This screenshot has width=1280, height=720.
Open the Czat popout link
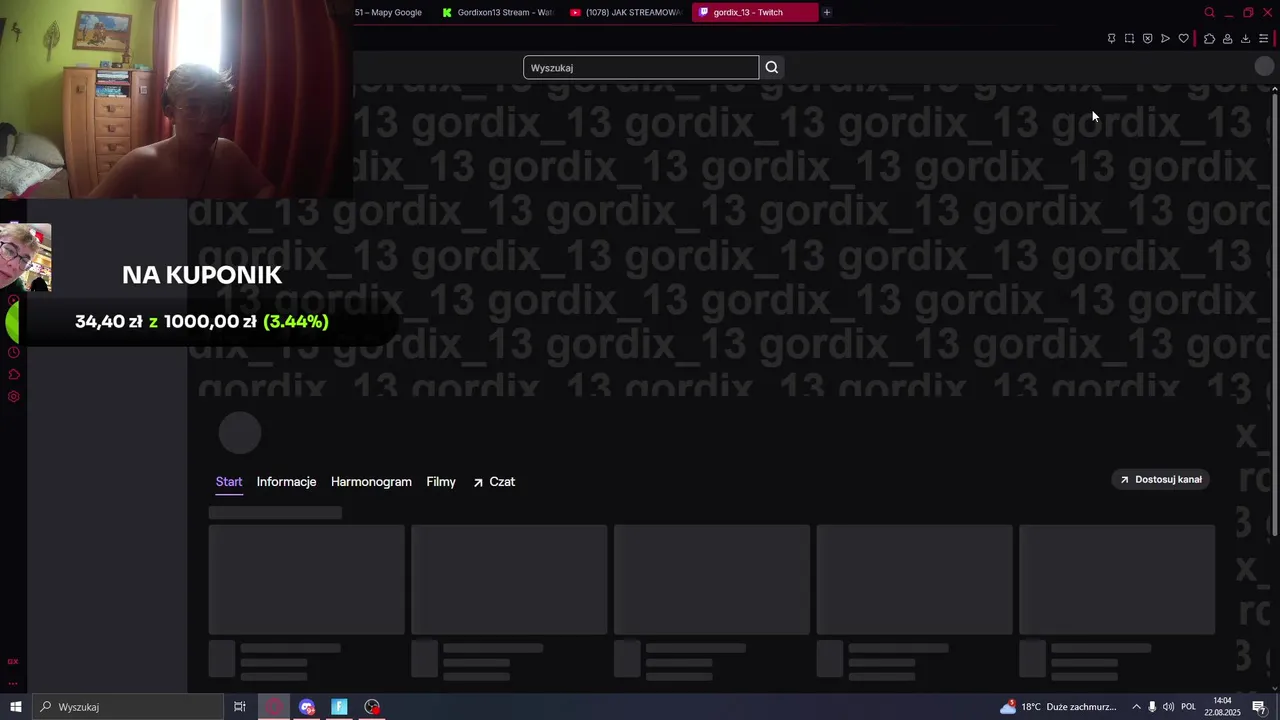(494, 482)
